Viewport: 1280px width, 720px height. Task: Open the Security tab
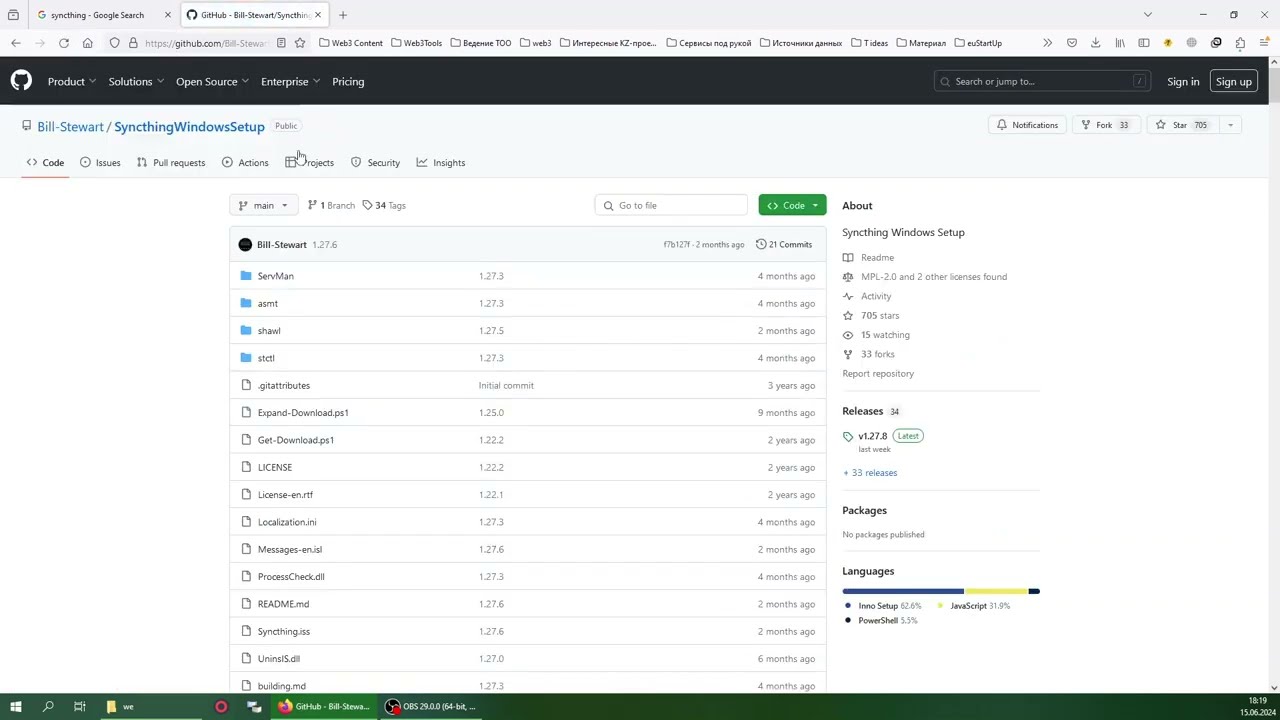click(375, 162)
